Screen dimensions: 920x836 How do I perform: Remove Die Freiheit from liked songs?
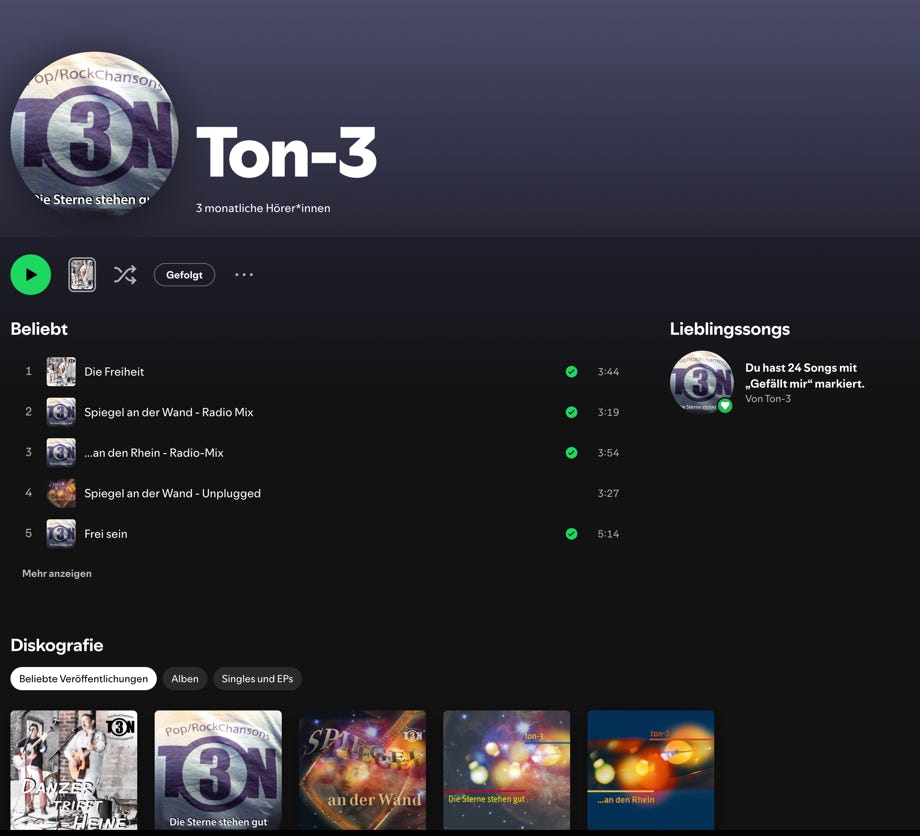click(x=571, y=372)
